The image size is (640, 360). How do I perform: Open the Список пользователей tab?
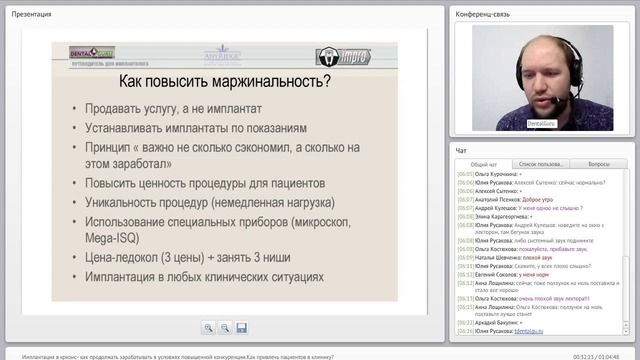541,164
